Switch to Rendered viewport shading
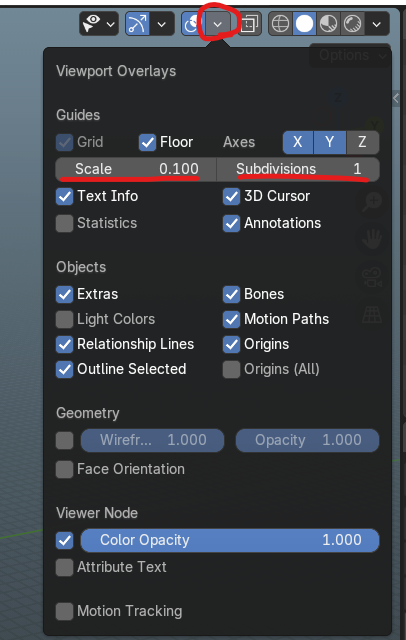Screen dimensions: 406x640 (x=352, y=24)
